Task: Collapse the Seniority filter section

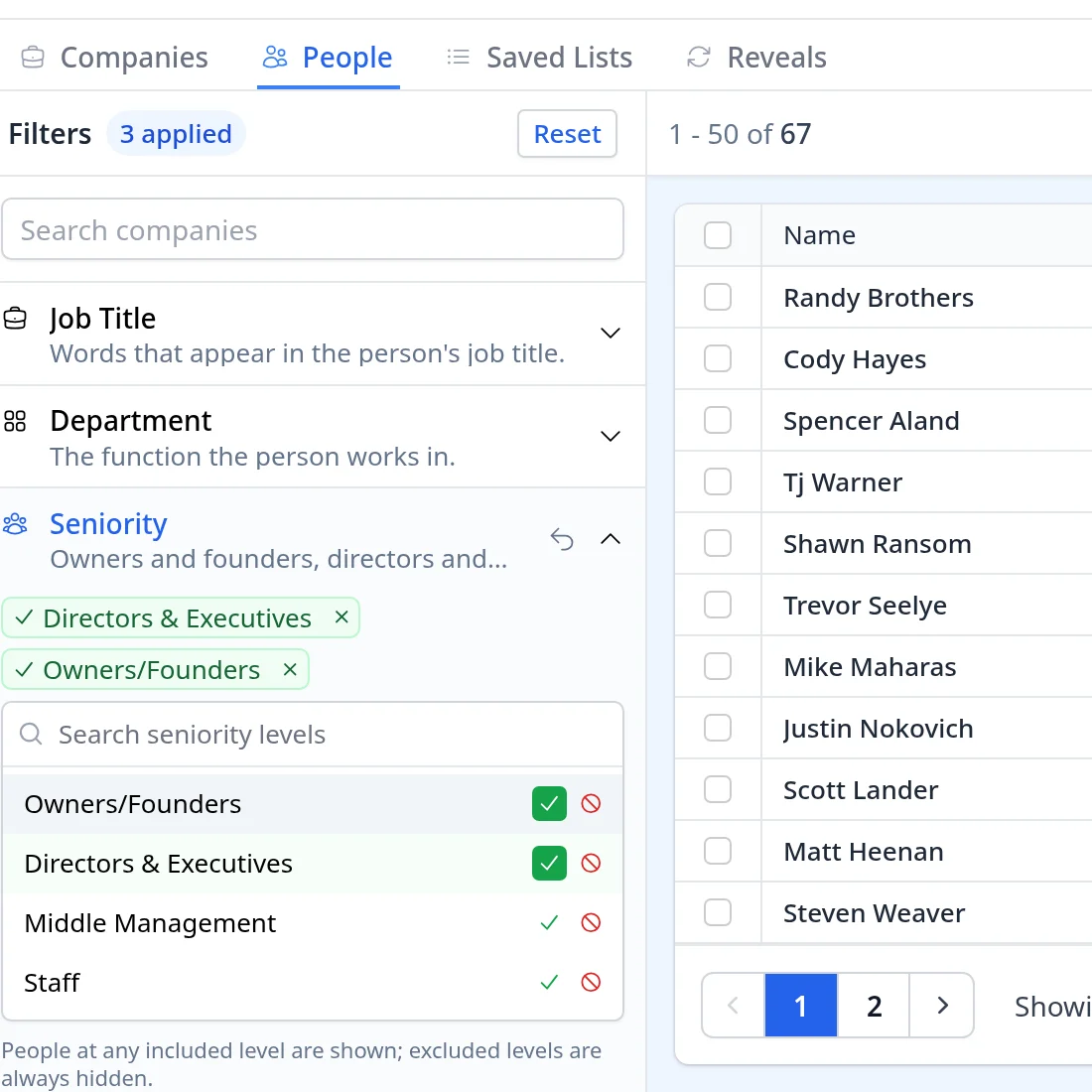Action: click(x=611, y=539)
